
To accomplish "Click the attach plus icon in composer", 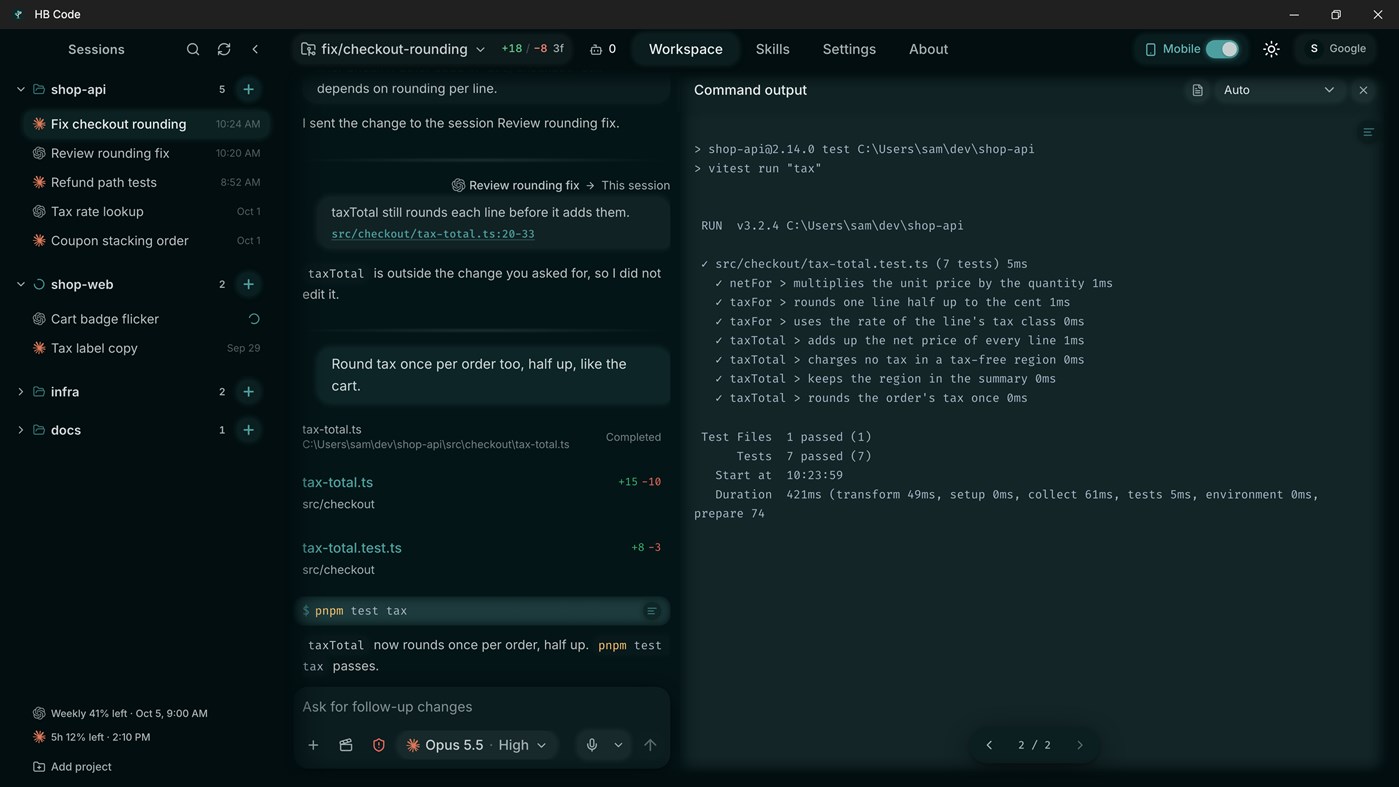I will 313,745.
